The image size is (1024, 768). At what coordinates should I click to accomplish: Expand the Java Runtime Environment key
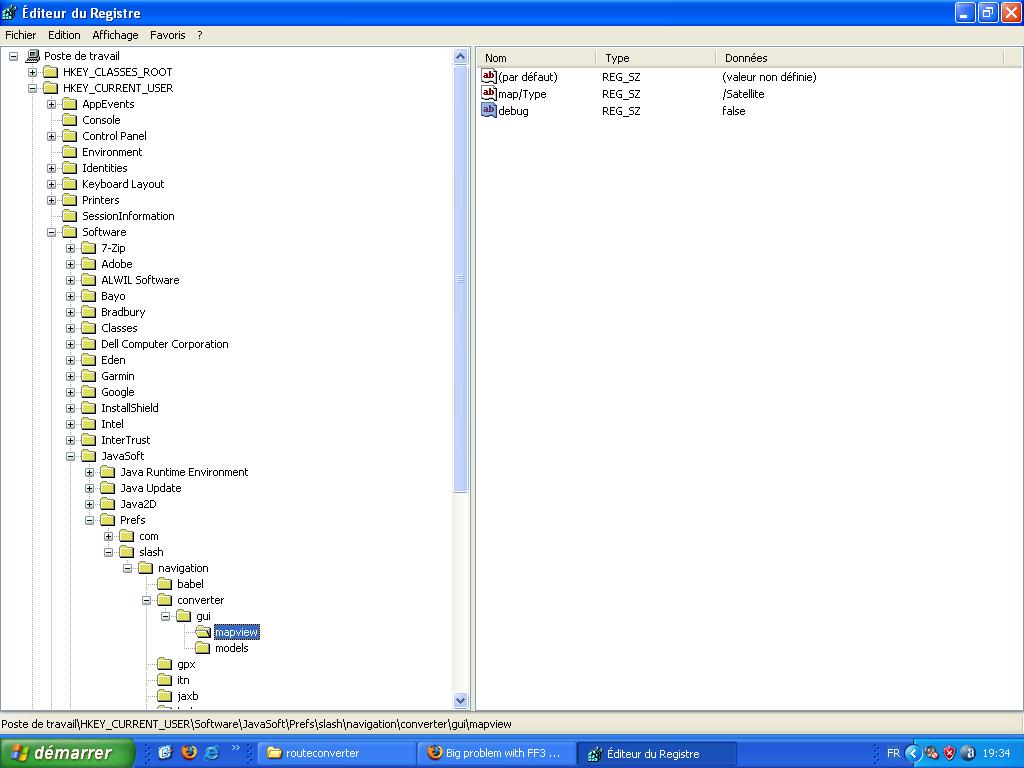(90, 472)
